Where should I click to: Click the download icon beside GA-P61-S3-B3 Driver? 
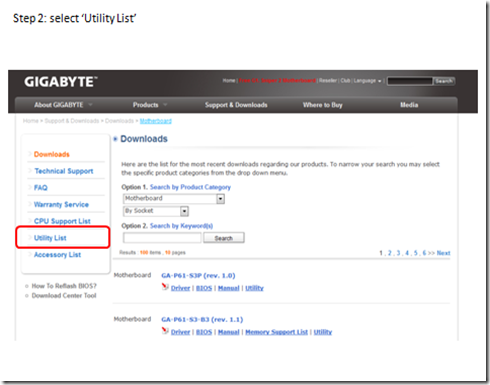coord(165,331)
